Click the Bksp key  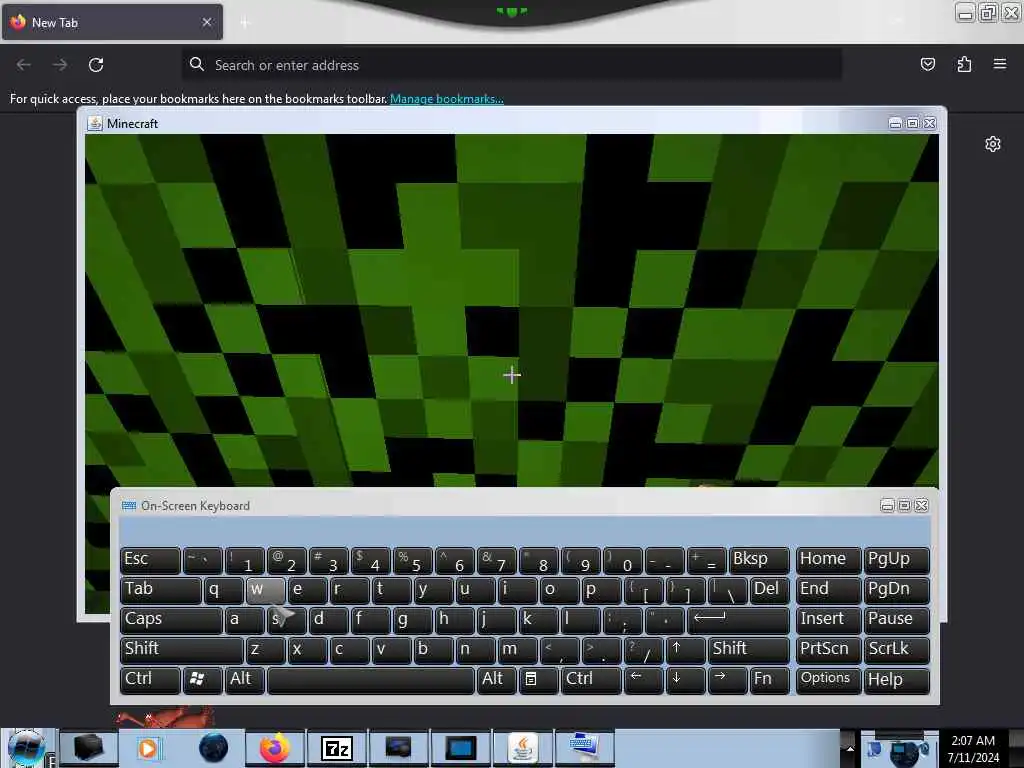pos(759,560)
